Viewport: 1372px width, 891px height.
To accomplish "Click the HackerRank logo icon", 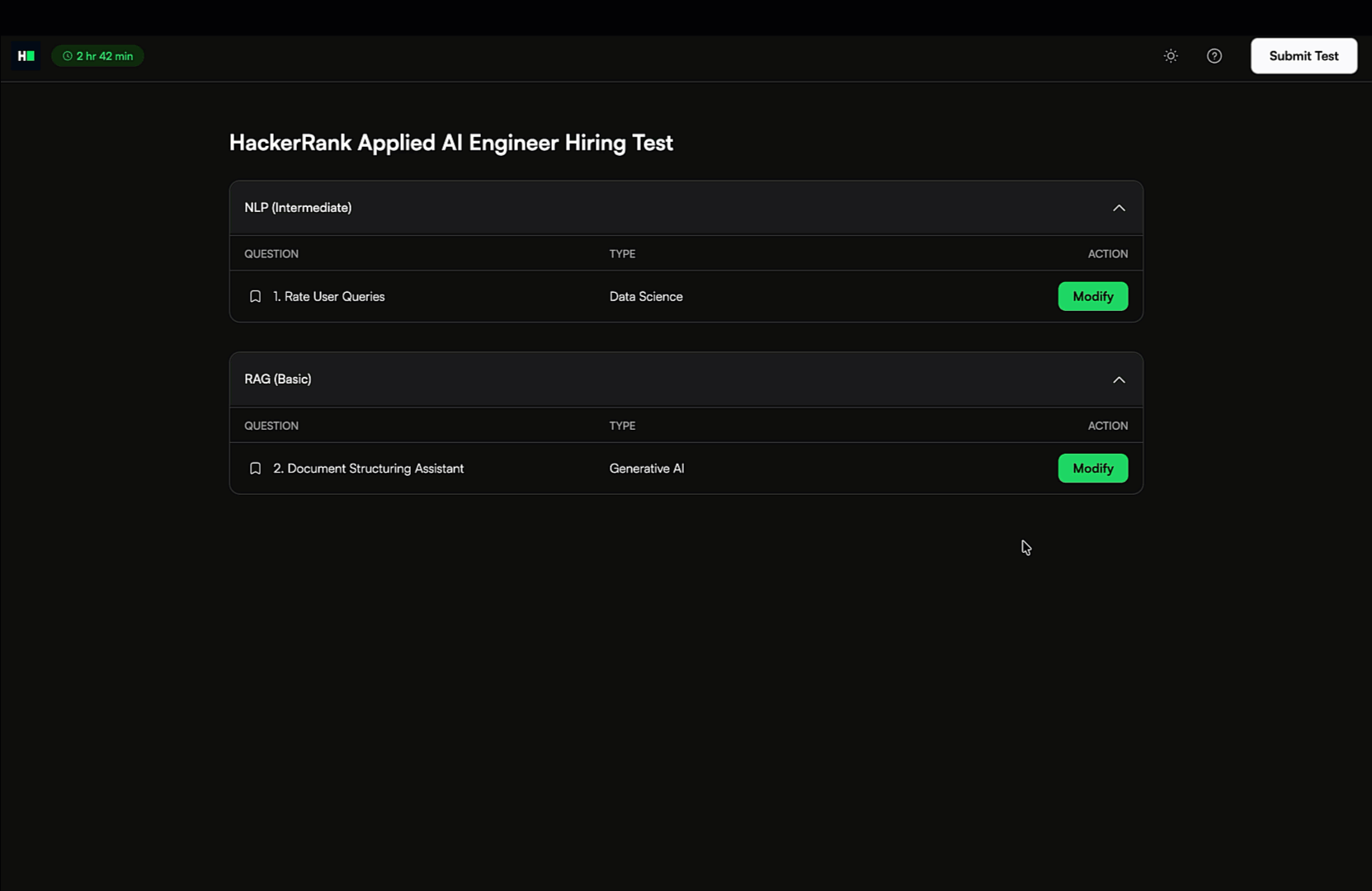I will [x=26, y=55].
